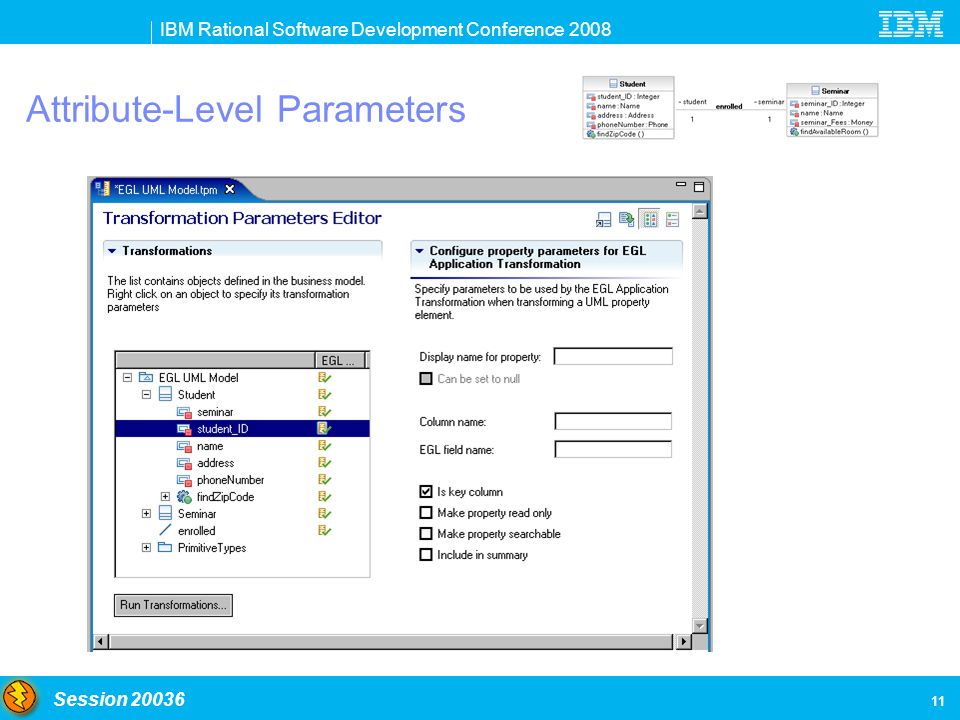Select the name property tree item
Screen dimensions: 960x720
210,446
